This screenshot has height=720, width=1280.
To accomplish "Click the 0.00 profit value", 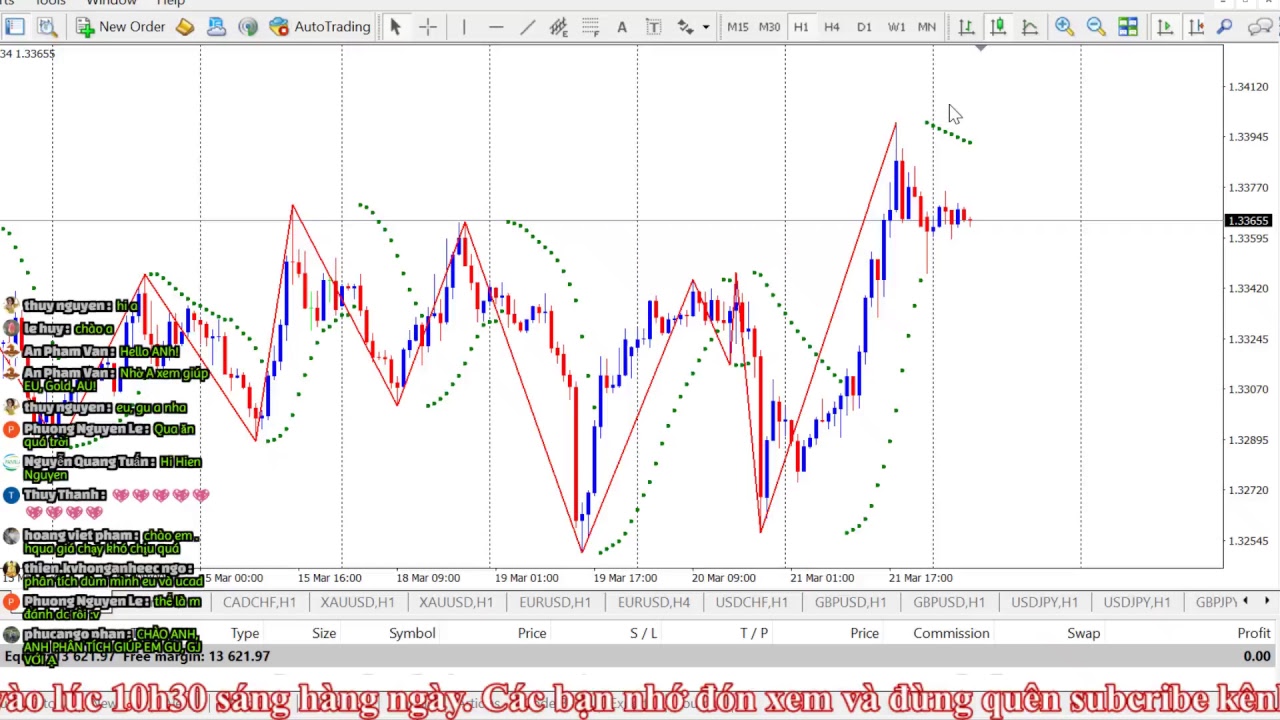I will 1257,656.
